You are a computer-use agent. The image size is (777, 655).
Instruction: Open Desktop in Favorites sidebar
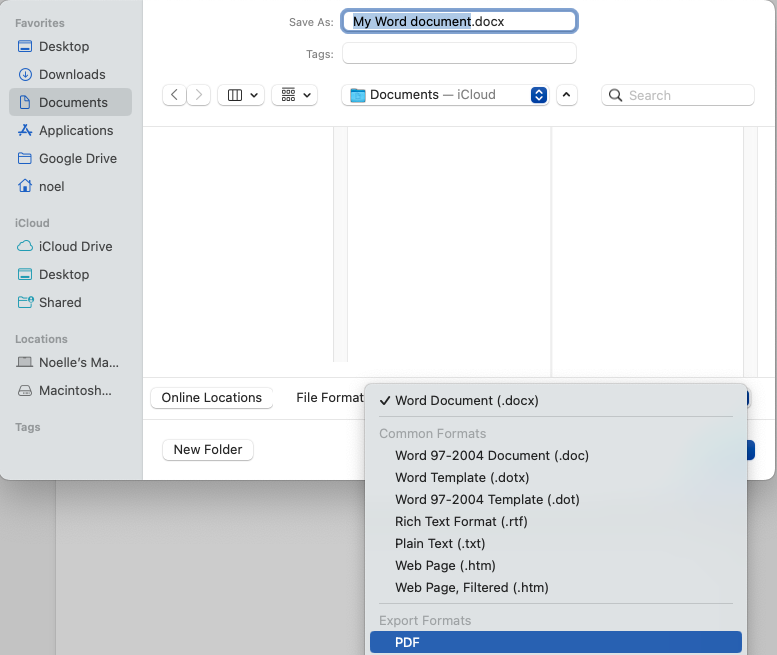[x=70, y=47]
